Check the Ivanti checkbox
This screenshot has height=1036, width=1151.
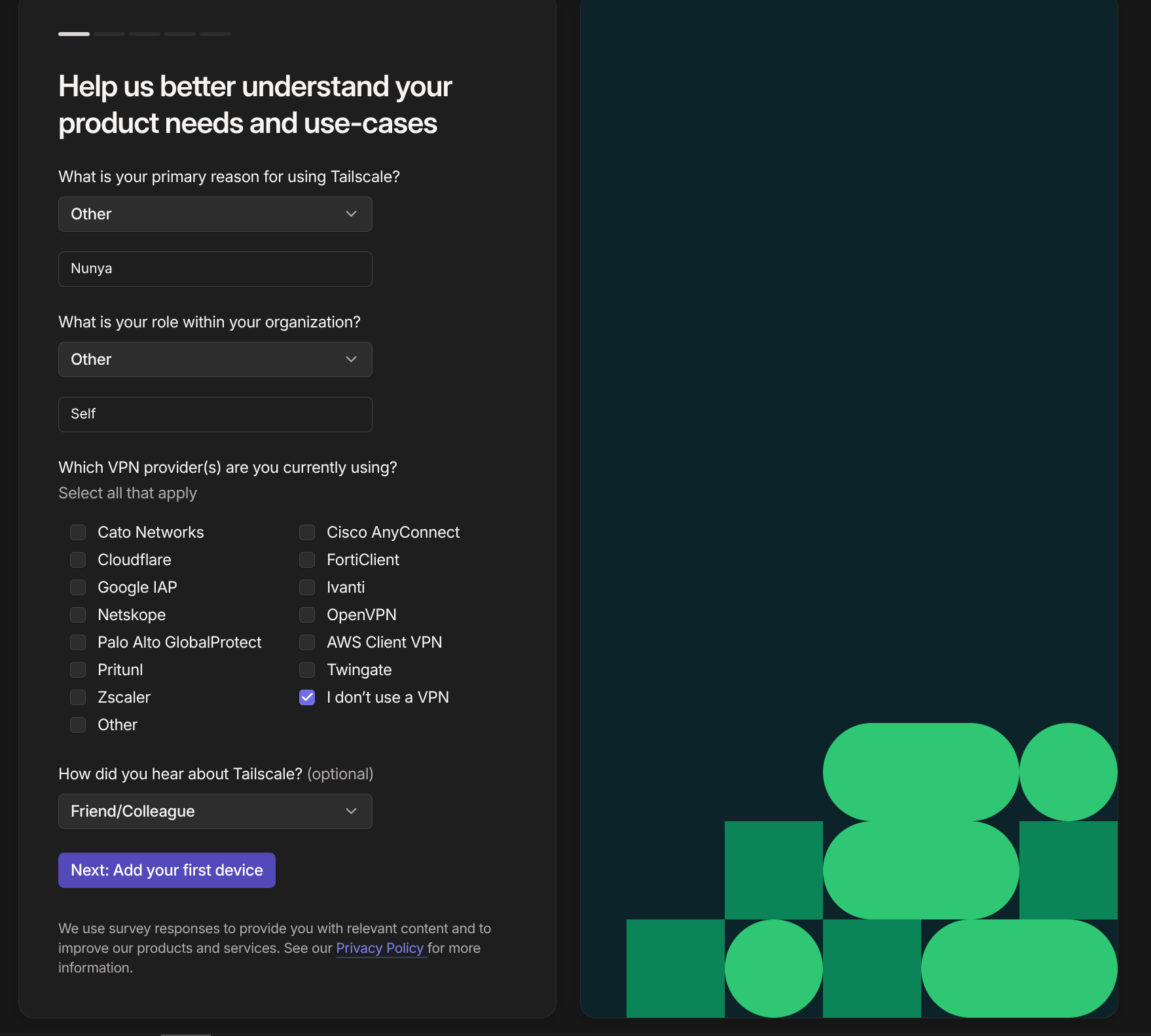(x=307, y=587)
